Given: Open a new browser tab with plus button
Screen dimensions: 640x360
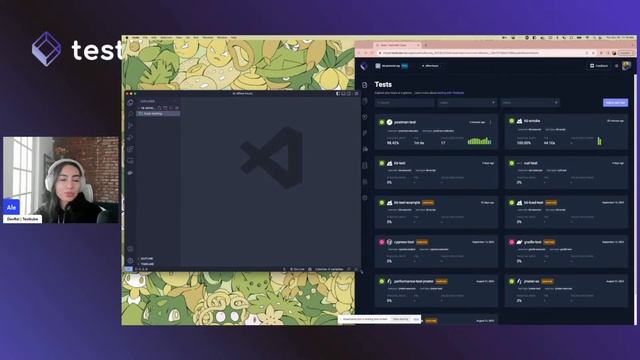Looking at the screenshot, I should (426, 45).
